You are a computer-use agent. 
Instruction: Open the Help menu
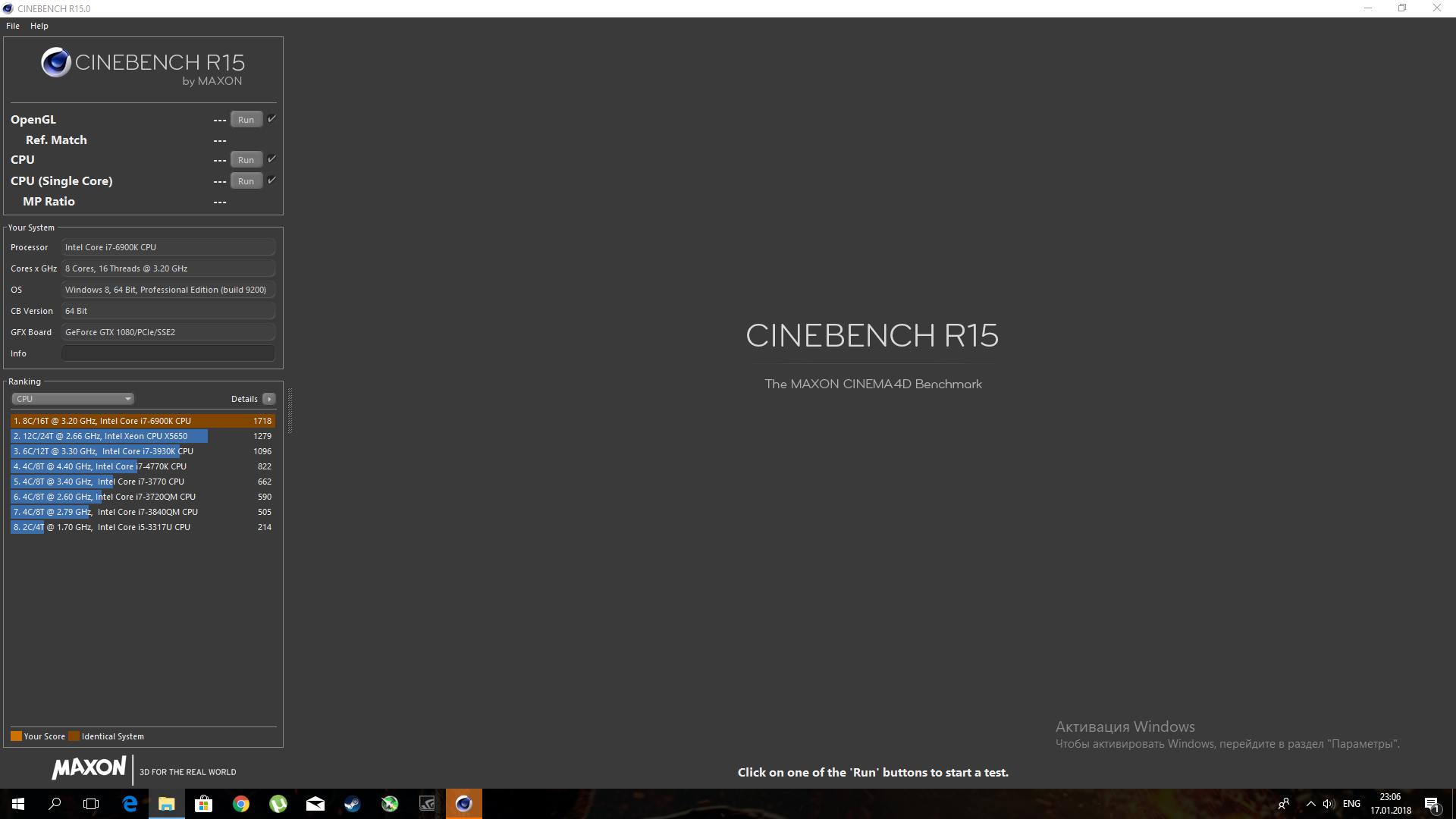click(x=39, y=26)
